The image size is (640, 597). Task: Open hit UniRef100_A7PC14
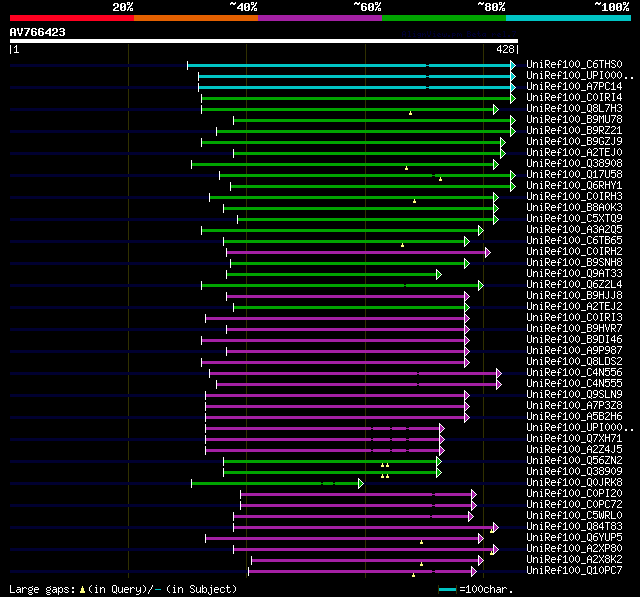click(574, 87)
